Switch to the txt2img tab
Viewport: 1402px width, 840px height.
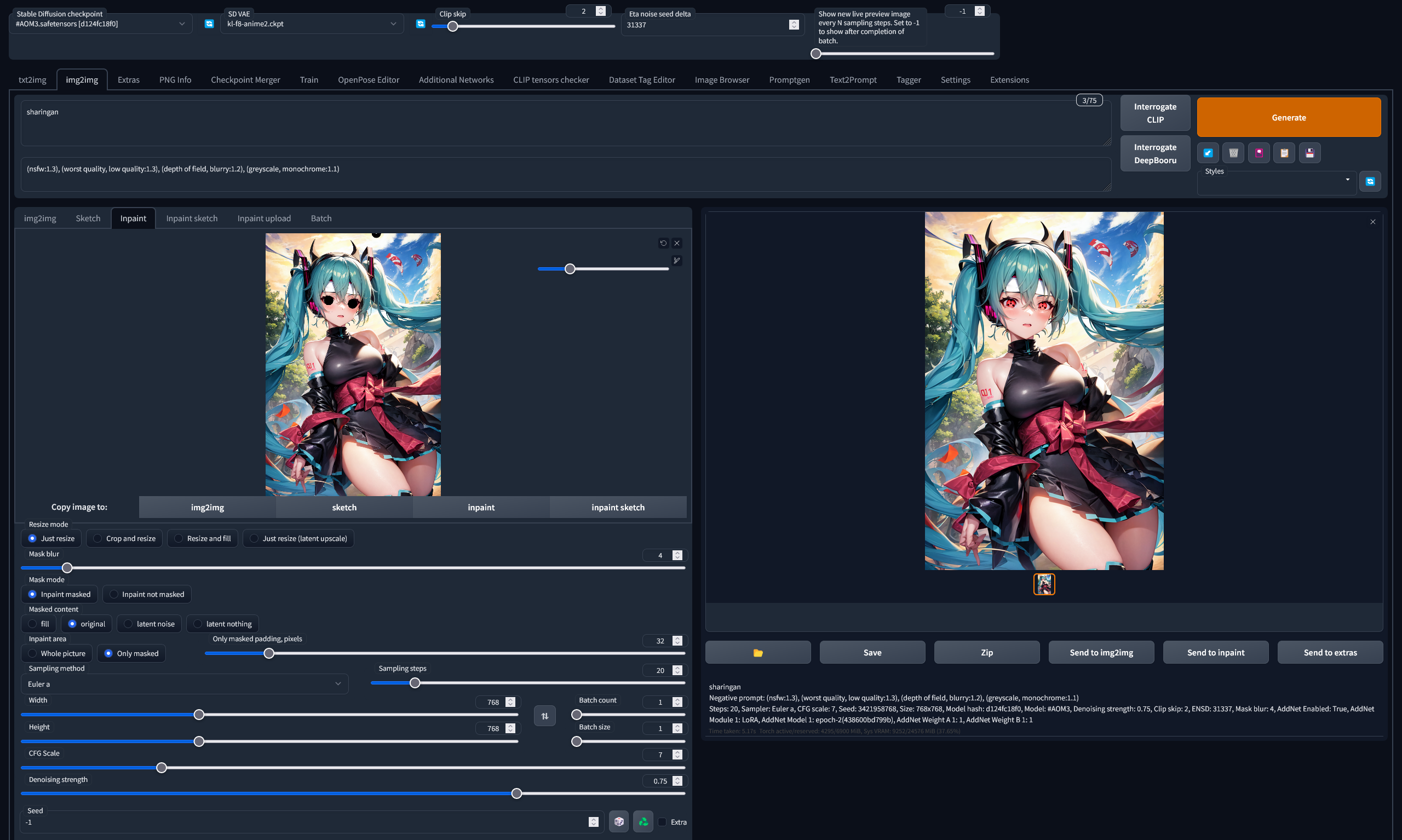point(32,80)
